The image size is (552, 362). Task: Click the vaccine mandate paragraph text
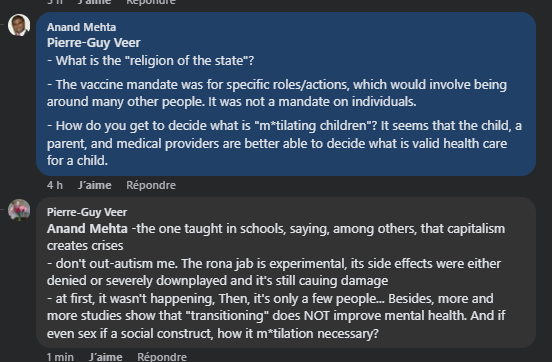pos(277,93)
